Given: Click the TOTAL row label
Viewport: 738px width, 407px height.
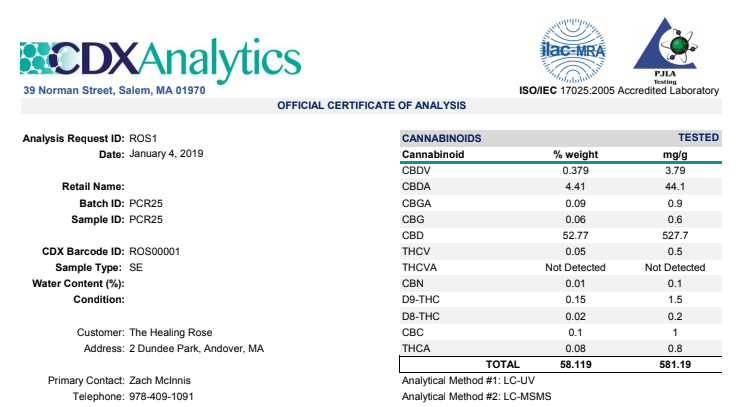Looking at the screenshot, I should click(x=503, y=364).
